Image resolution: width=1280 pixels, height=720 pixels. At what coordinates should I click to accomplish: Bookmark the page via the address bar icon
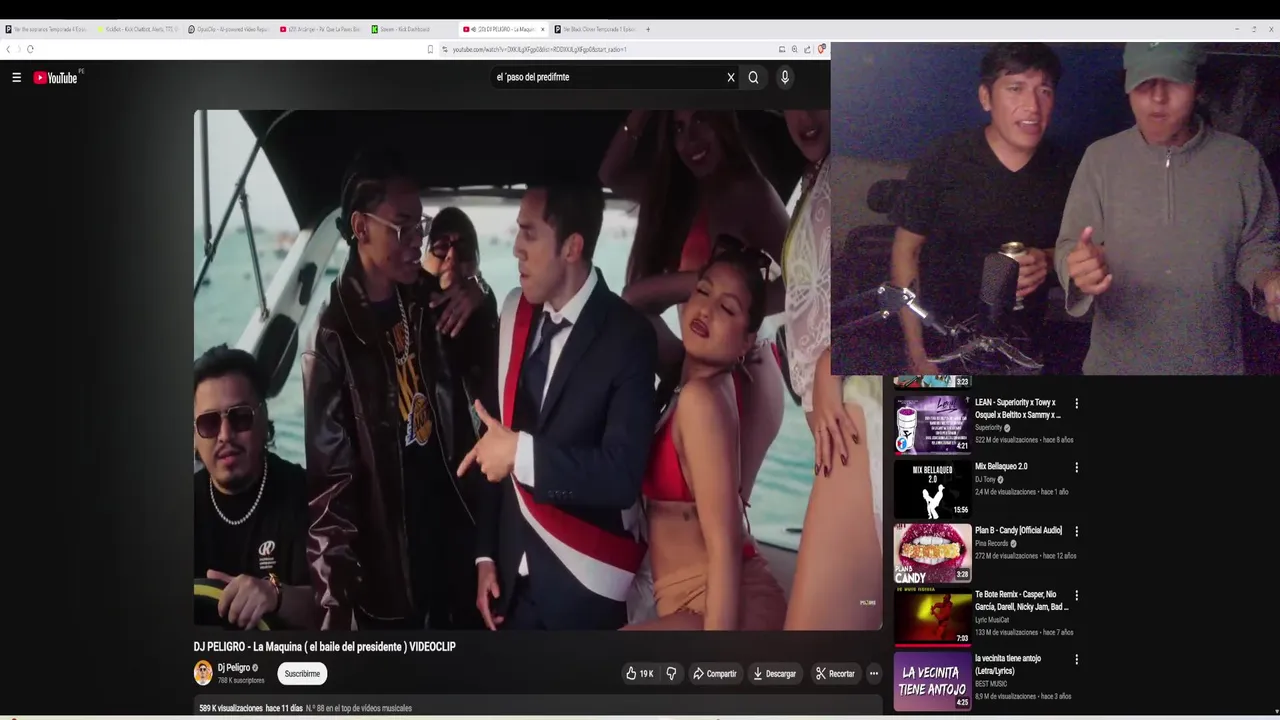pos(430,49)
